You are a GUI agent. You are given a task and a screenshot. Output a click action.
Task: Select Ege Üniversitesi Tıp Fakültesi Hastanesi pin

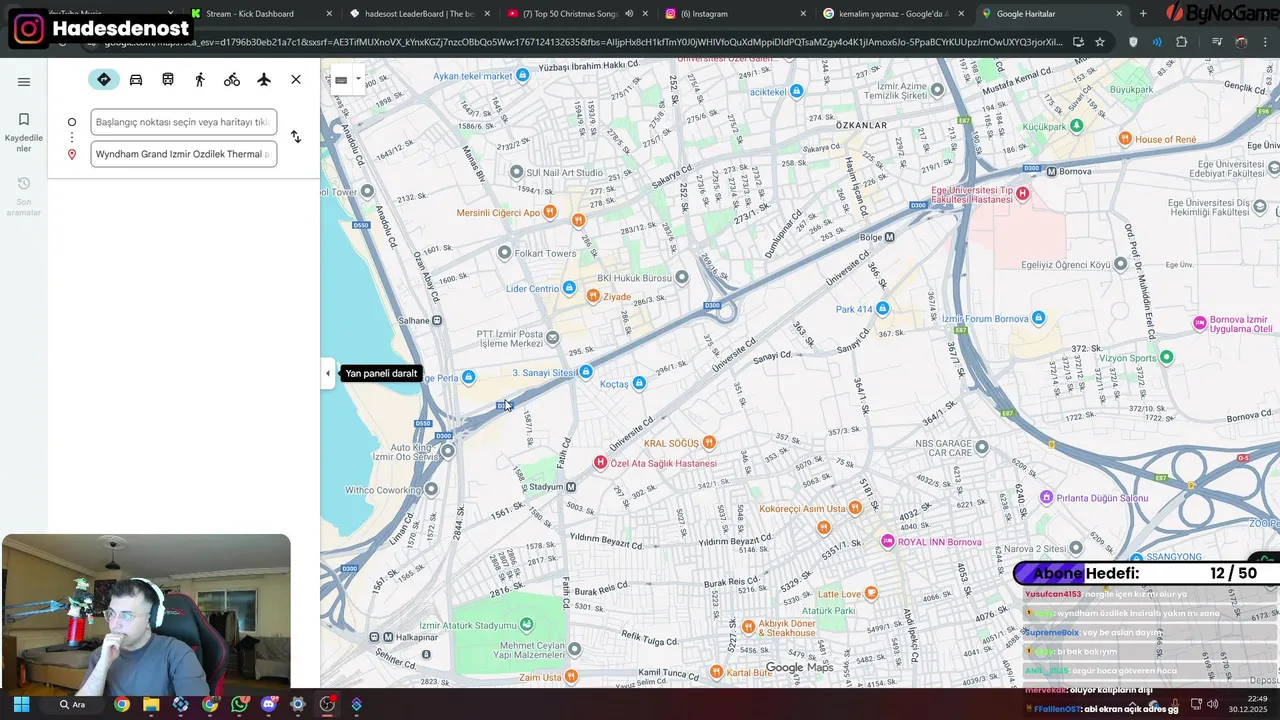1022,192
